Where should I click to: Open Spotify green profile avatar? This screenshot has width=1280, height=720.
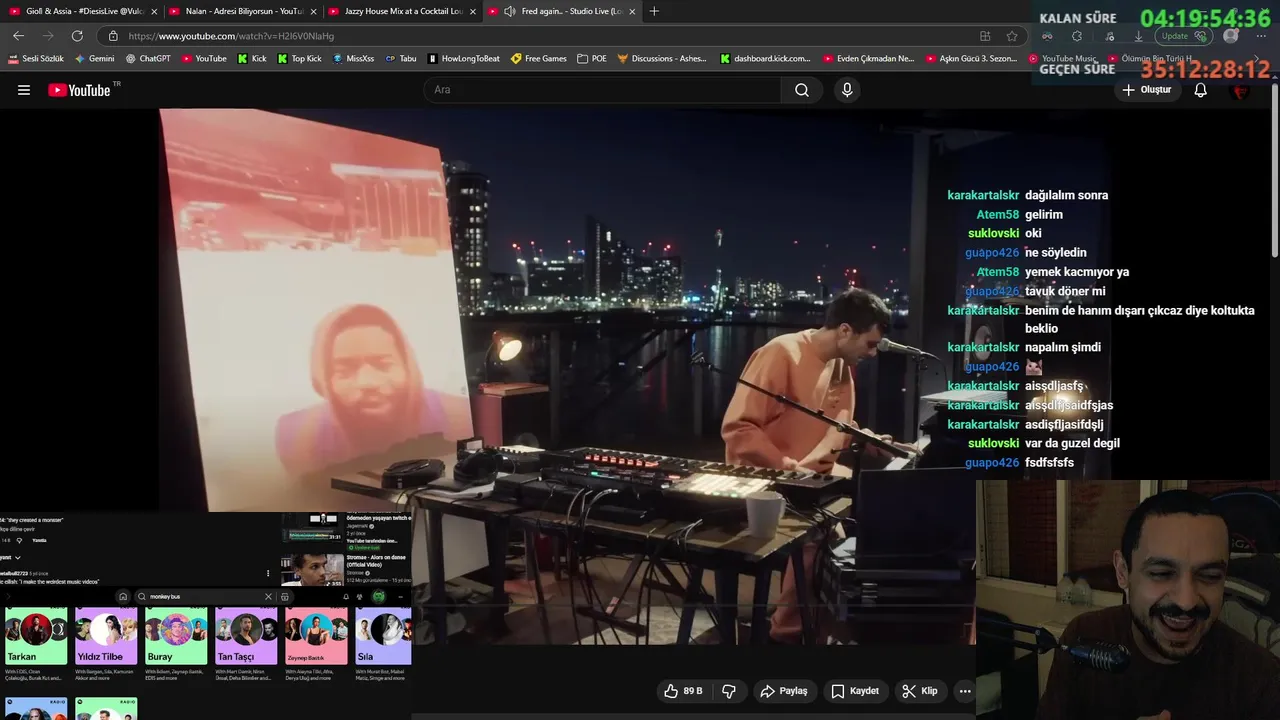pyautogui.click(x=379, y=597)
